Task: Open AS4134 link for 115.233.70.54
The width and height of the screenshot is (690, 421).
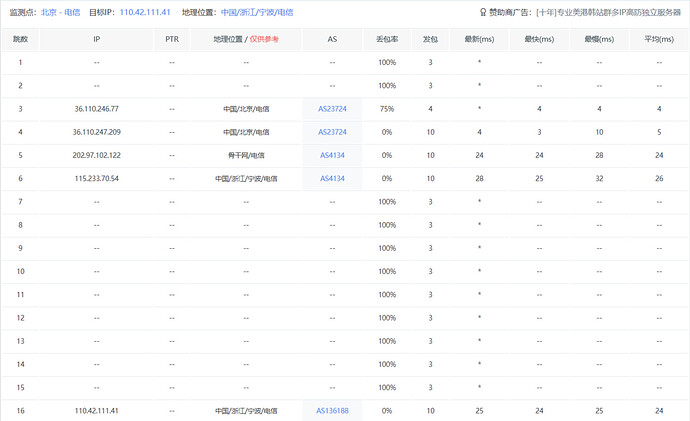Action: (x=332, y=179)
